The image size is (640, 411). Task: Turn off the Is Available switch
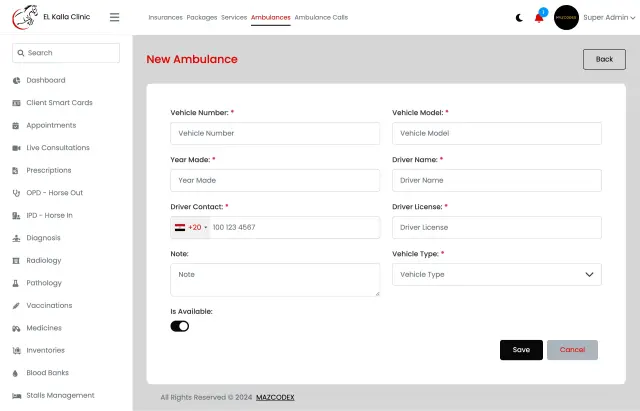[x=180, y=326]
